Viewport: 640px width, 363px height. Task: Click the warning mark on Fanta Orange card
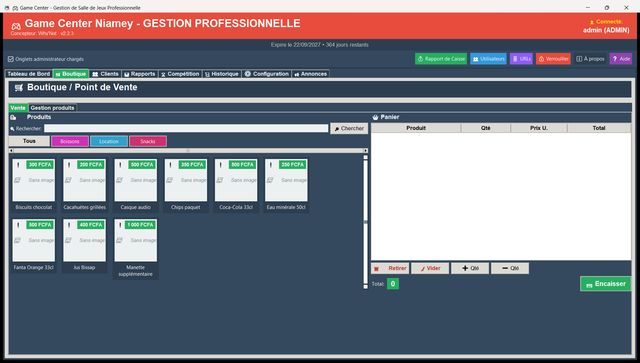click(x=18, y=225)
